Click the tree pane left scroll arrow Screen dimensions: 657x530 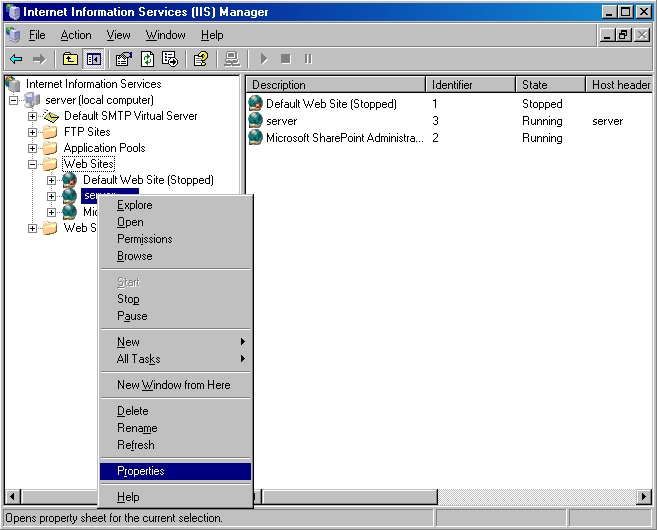(x=13, y=496)
